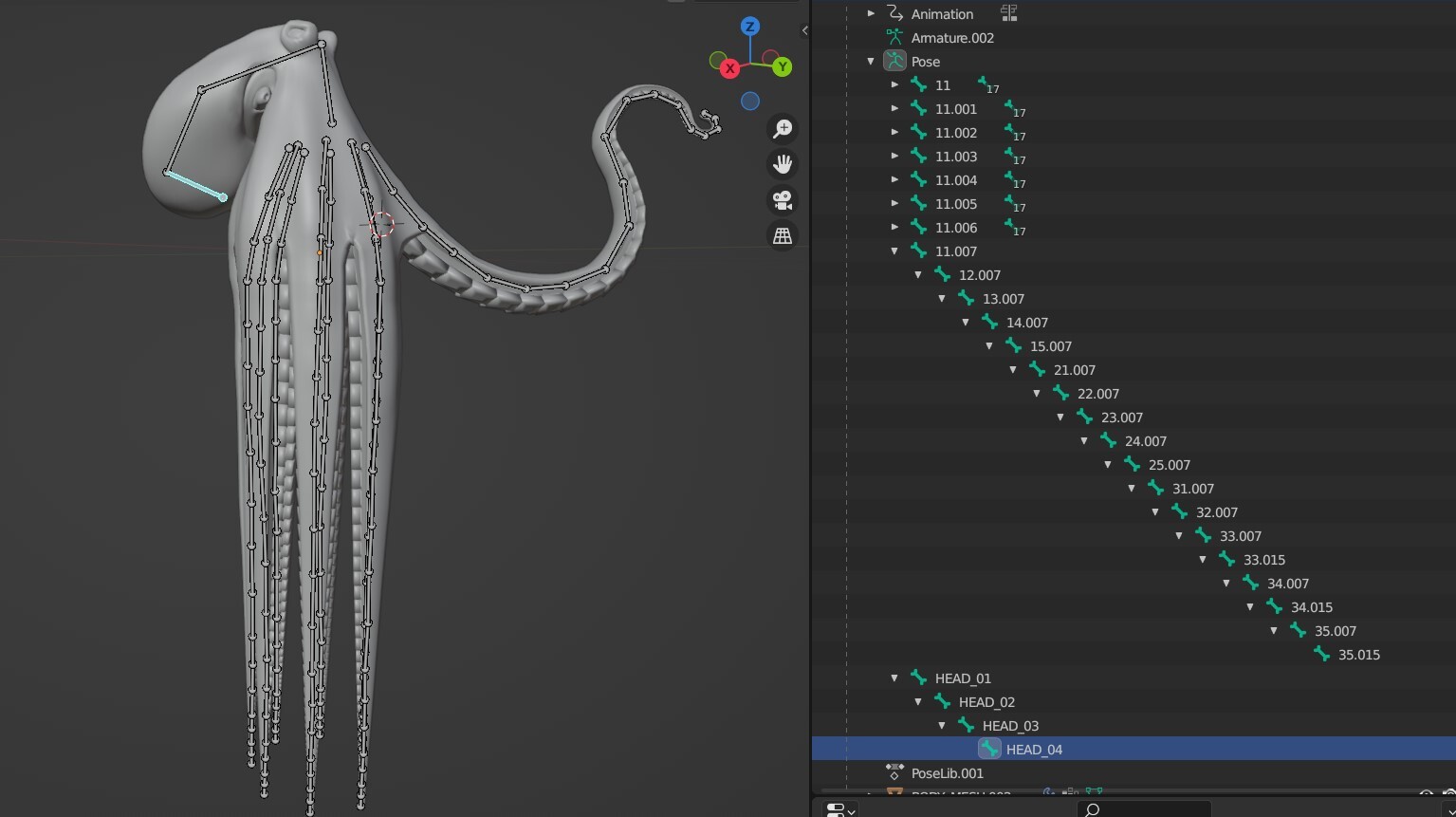Image resolution: width=1456 pixels, height=817 pixels.
Task: Click the magnifier zoom icon in the viewport
Action: click(782, 129)
